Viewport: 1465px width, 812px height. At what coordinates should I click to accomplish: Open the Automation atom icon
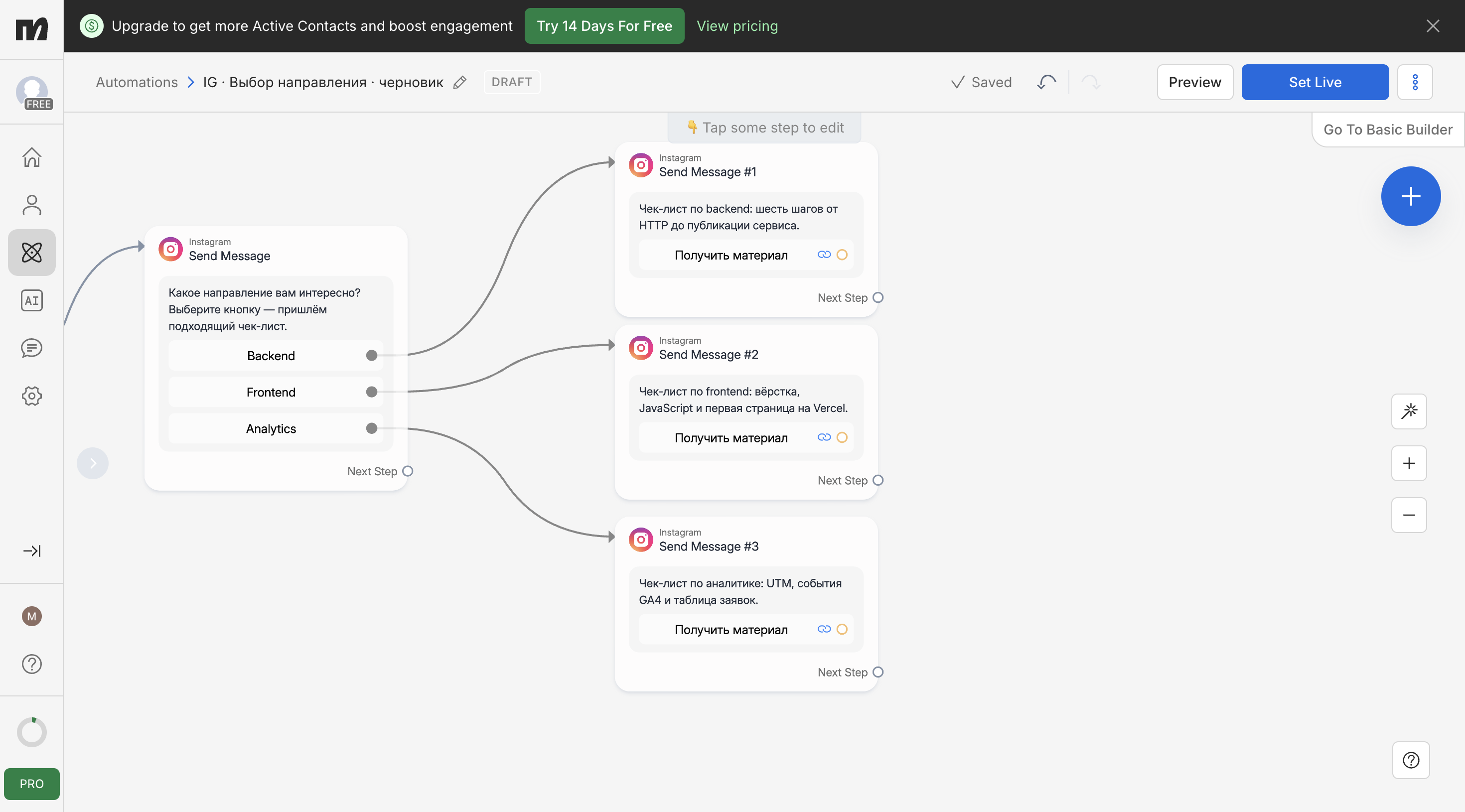tap(32, 253)
